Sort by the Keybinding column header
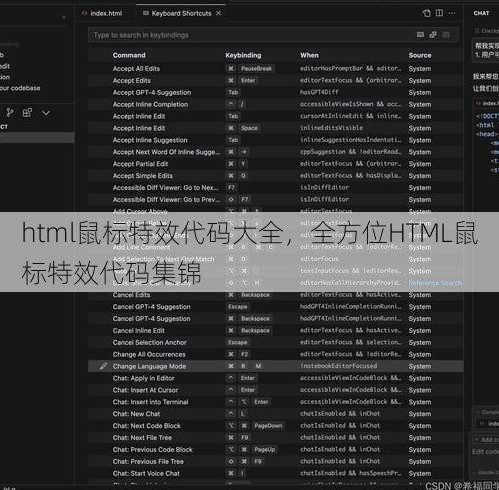 243,55
